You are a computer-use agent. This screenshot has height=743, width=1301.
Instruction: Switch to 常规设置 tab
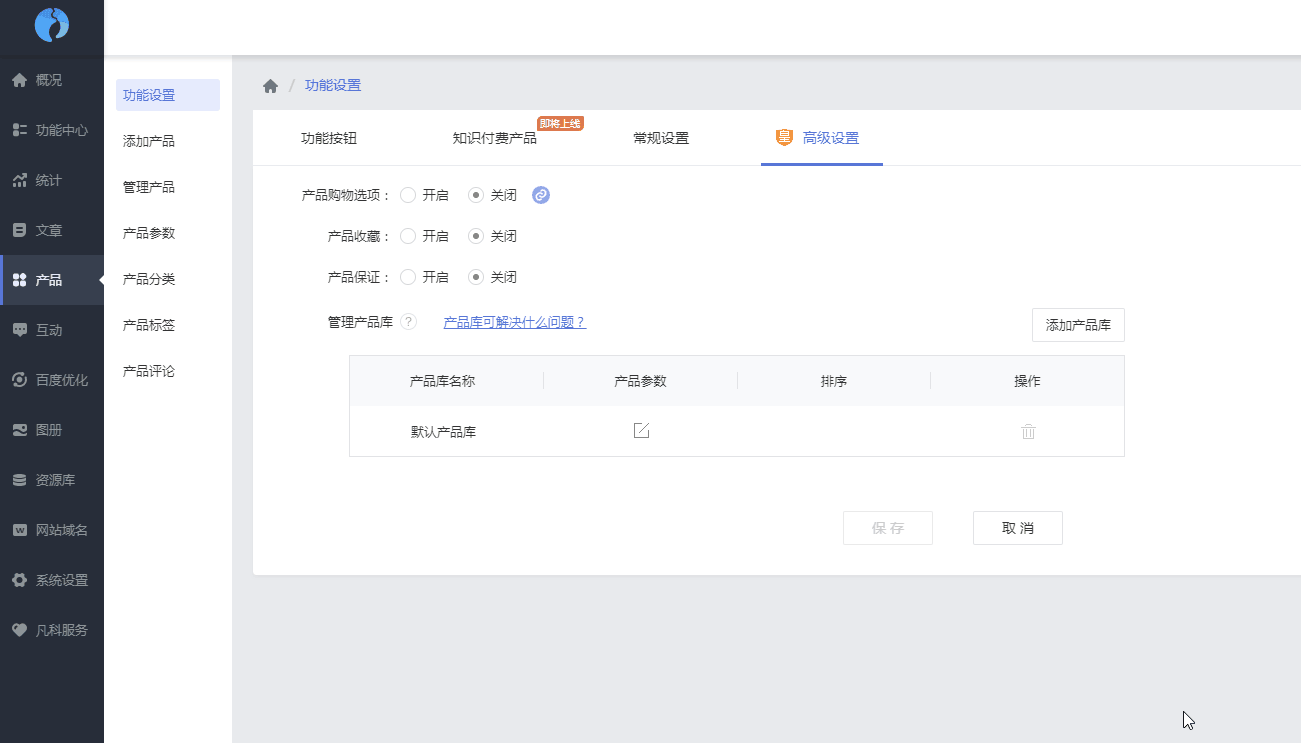pos(661,138)
